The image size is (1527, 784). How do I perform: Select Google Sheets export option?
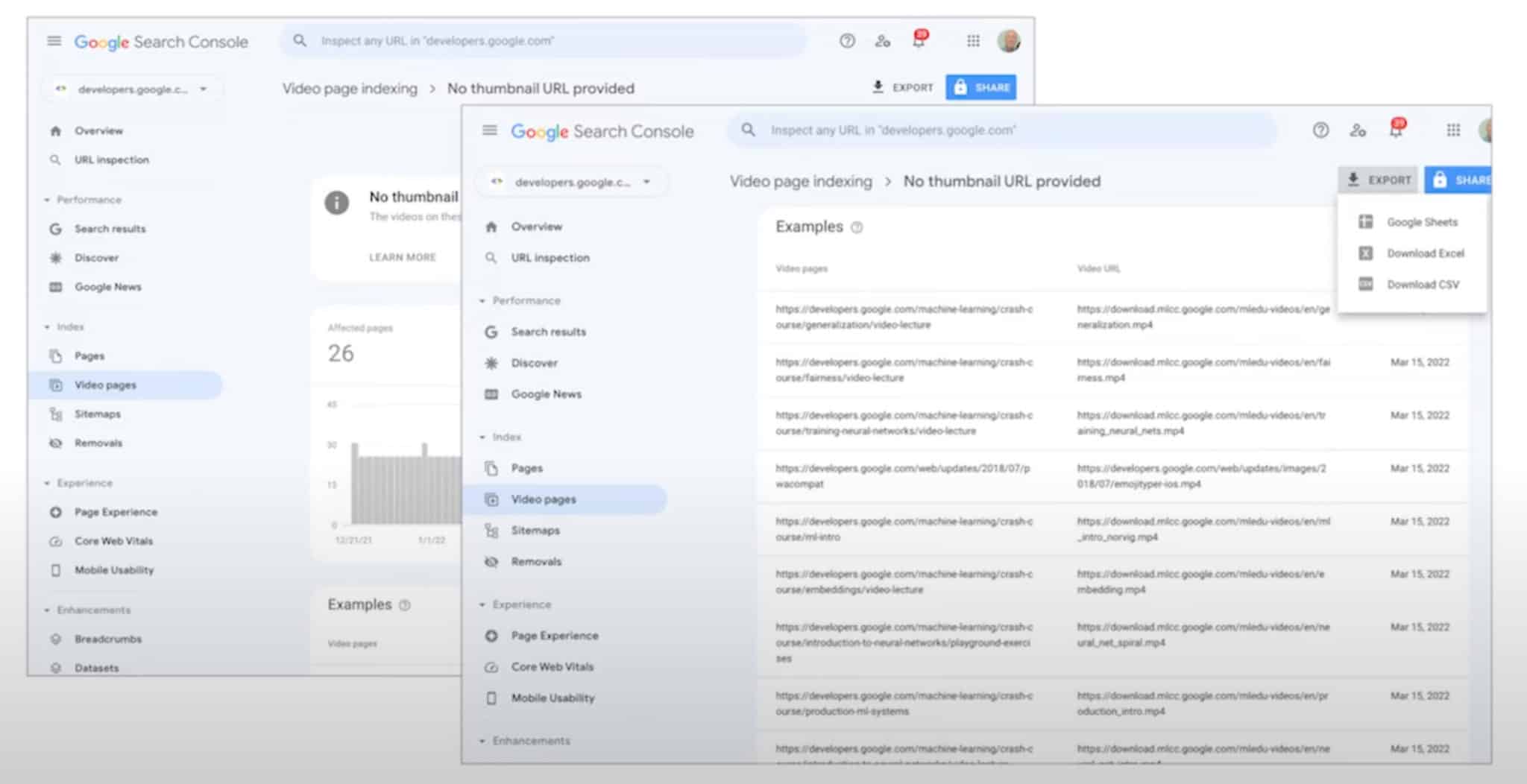click(1421, 222)
